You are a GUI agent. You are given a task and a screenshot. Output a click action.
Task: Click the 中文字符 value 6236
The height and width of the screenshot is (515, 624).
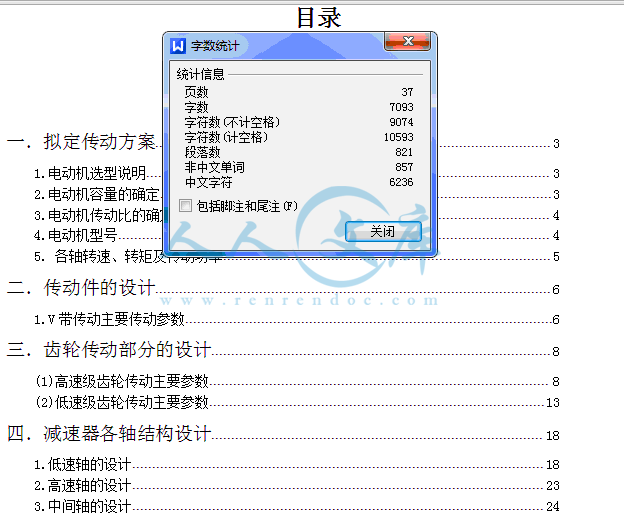[402, 182]
